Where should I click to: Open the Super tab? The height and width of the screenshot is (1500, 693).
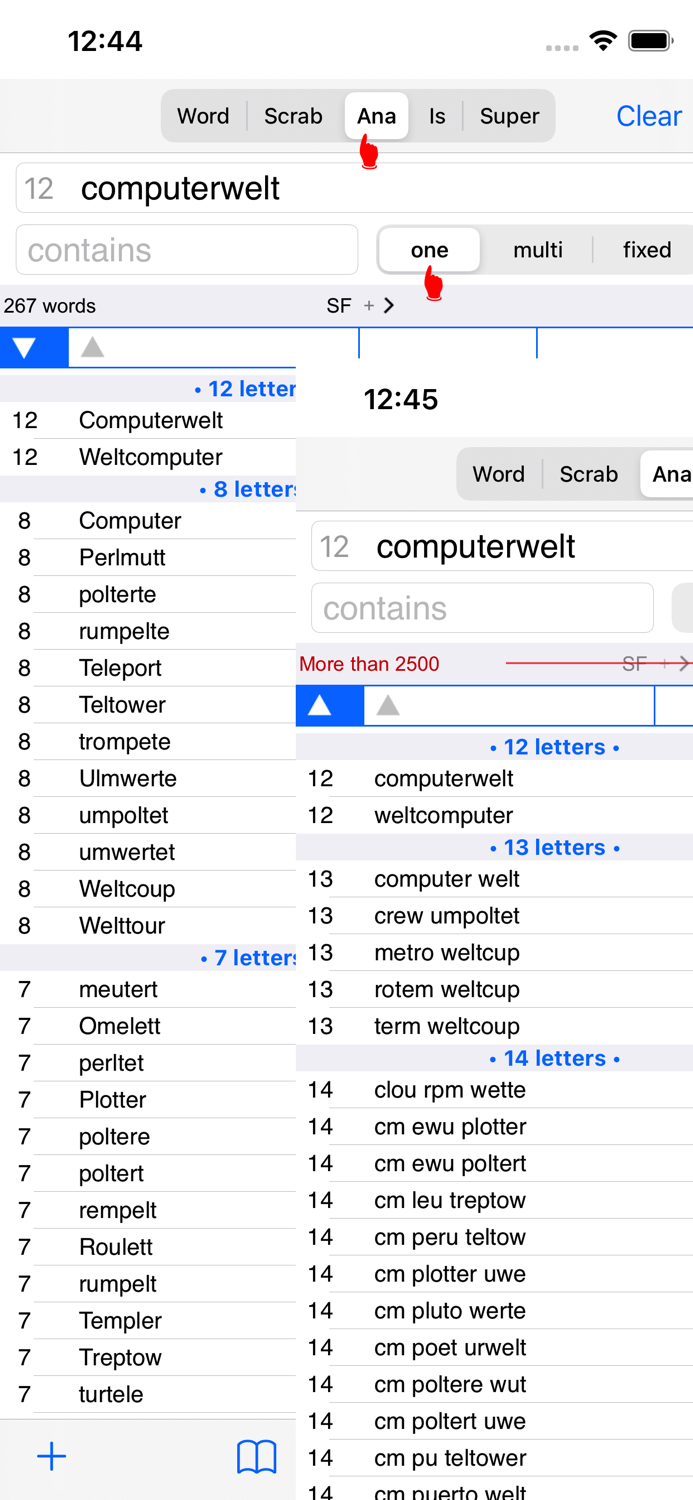(509, 116)
